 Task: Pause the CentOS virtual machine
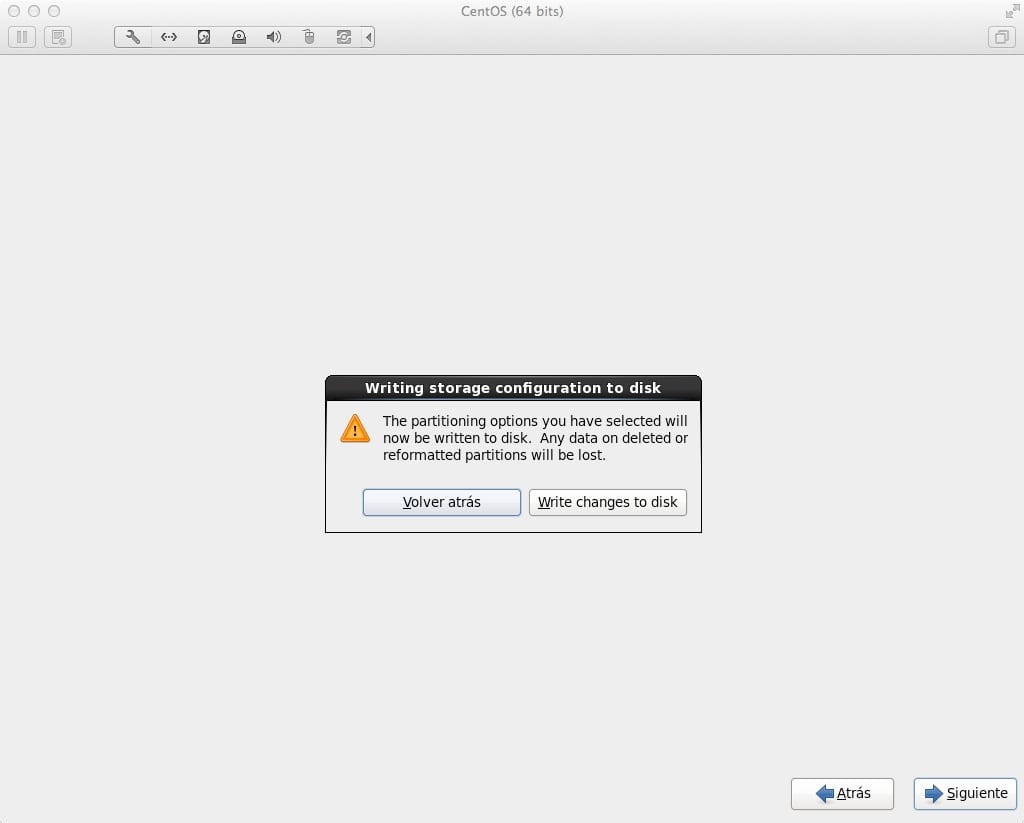(22, 37)
